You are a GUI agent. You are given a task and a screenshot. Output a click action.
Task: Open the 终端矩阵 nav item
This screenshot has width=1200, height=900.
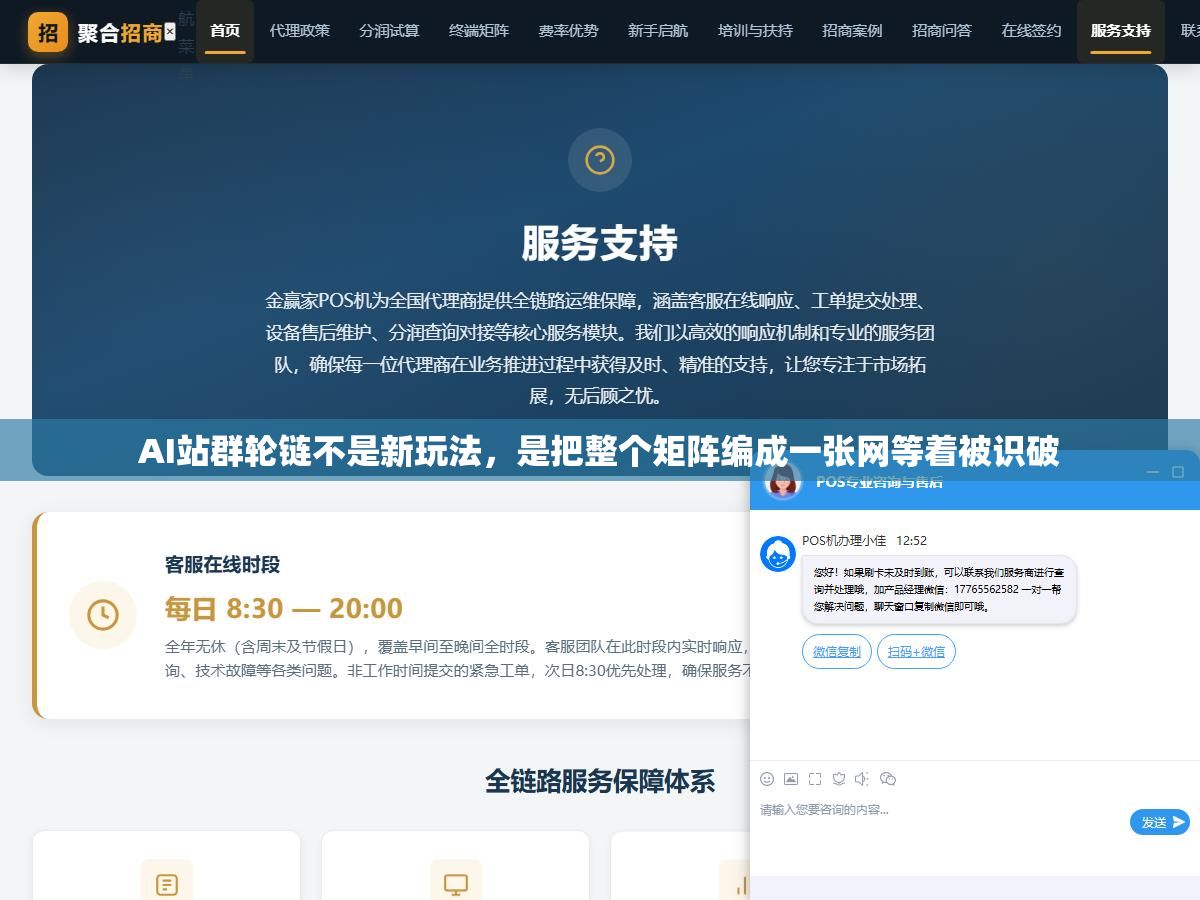(479, 31)
